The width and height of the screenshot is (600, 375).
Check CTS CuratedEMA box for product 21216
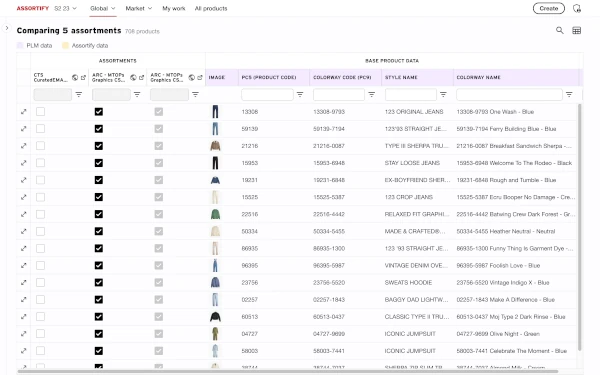tap(40, 146)
